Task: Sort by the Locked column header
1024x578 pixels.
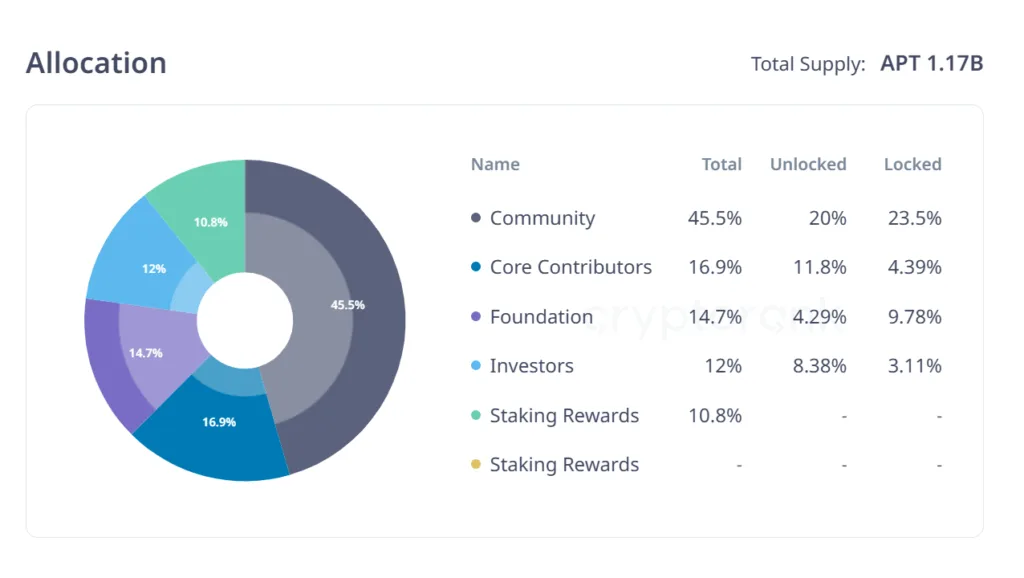Action: [912, 164]
